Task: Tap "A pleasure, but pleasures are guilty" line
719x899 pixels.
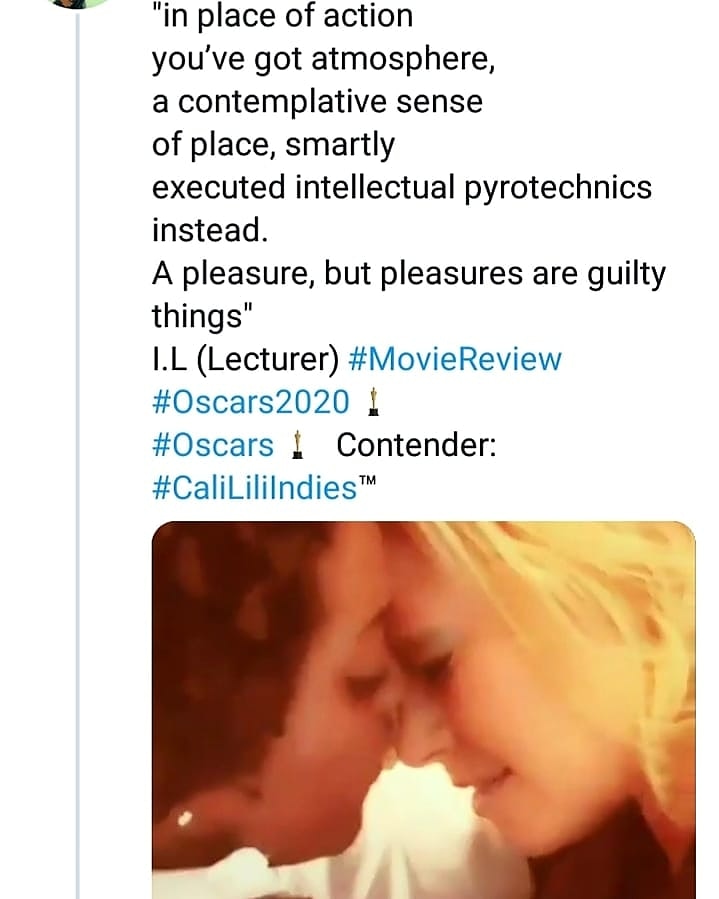Action: [x=408, y=274]
